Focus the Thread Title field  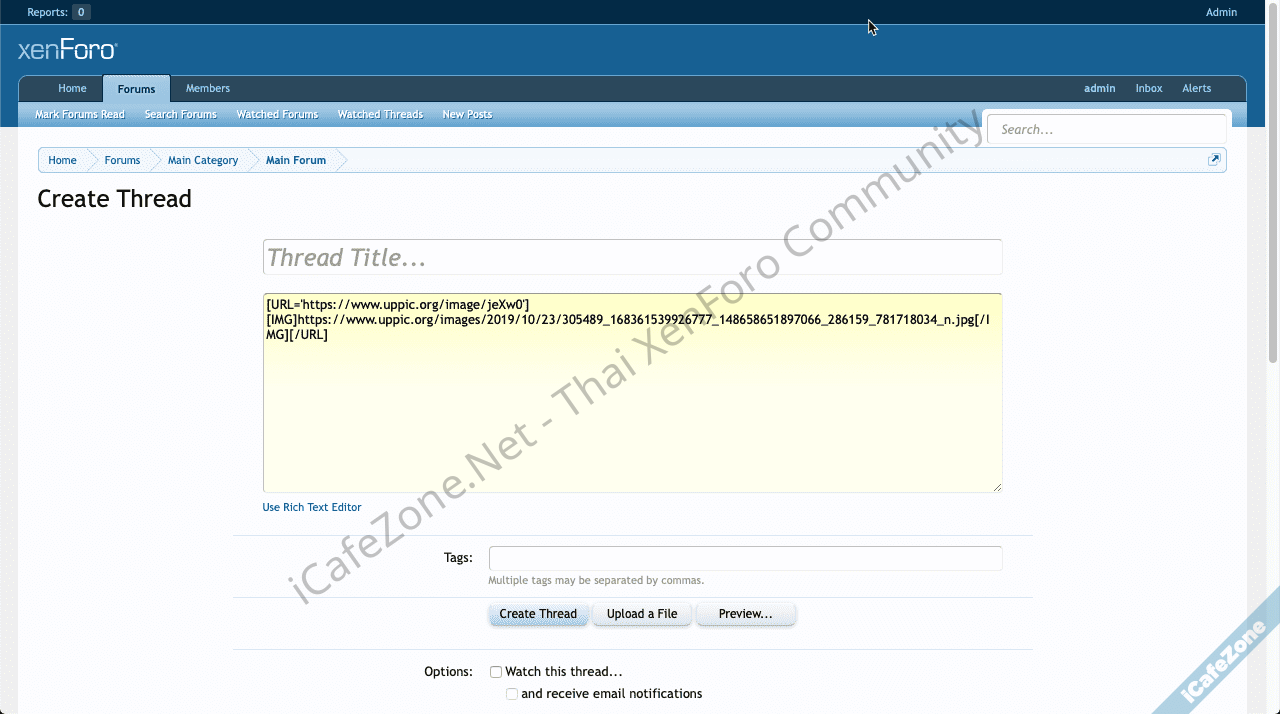[x=632, y=257]
